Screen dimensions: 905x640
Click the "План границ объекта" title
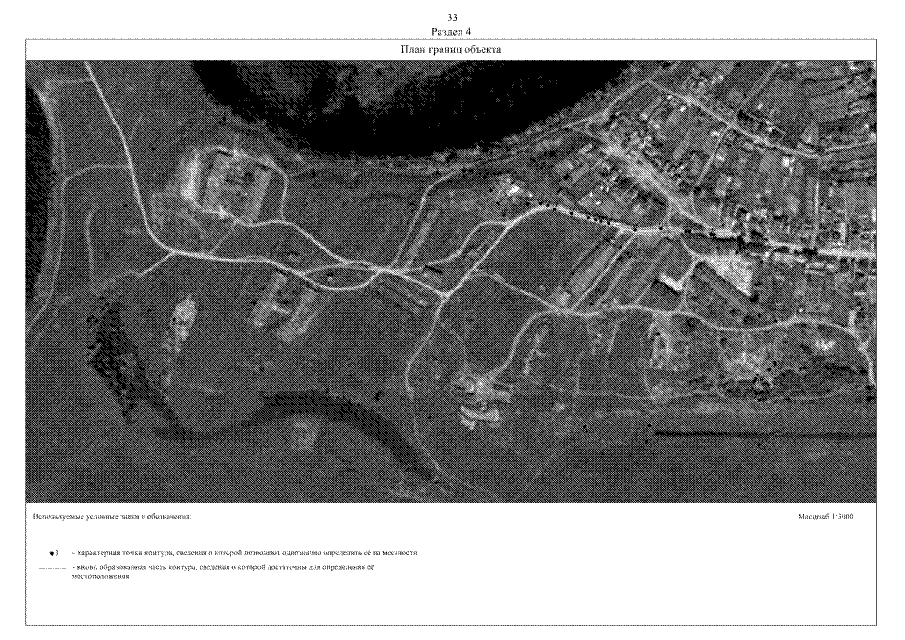pos(452,48)
